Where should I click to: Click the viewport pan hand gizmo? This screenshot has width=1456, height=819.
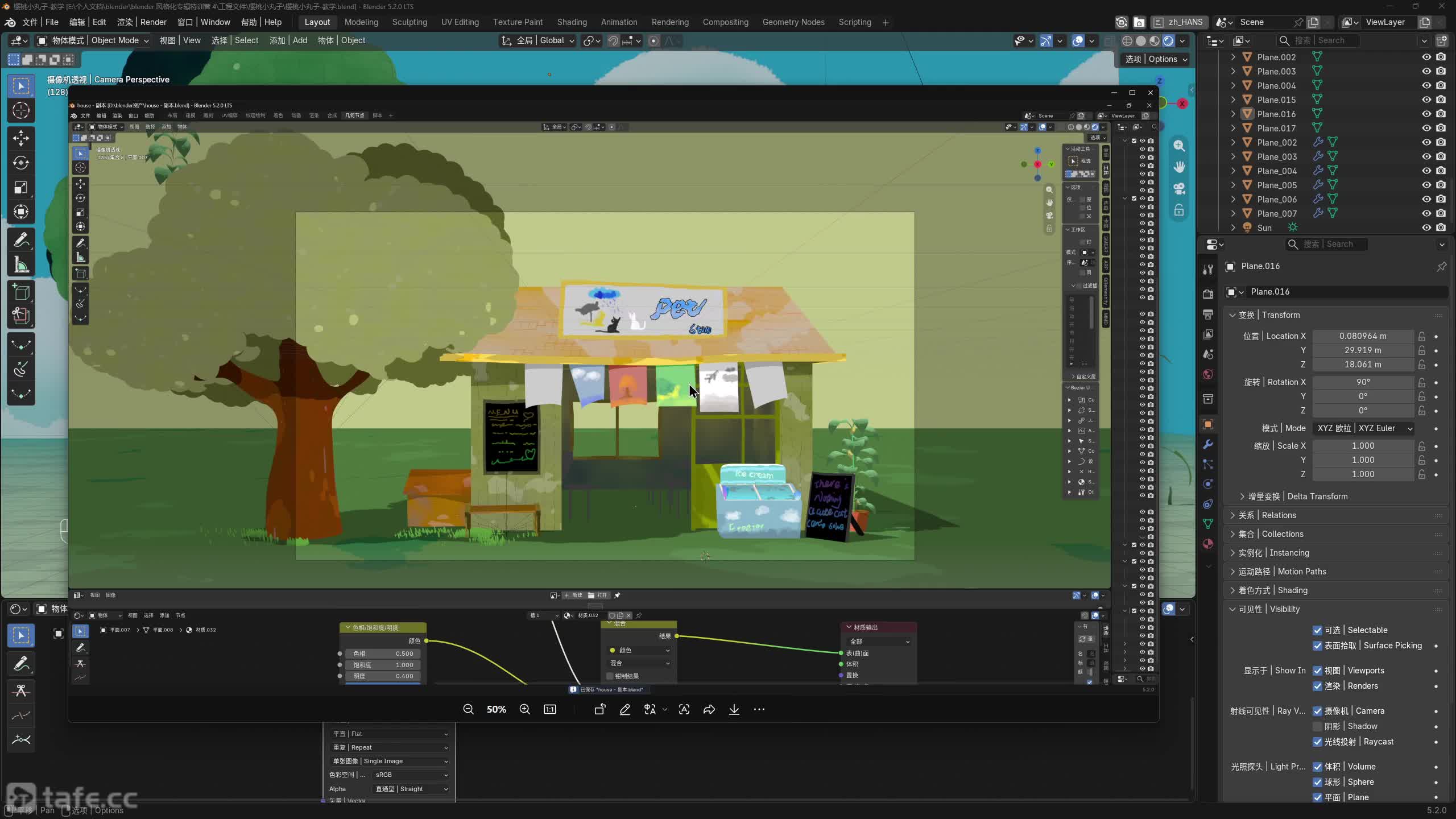(1179, 167)
